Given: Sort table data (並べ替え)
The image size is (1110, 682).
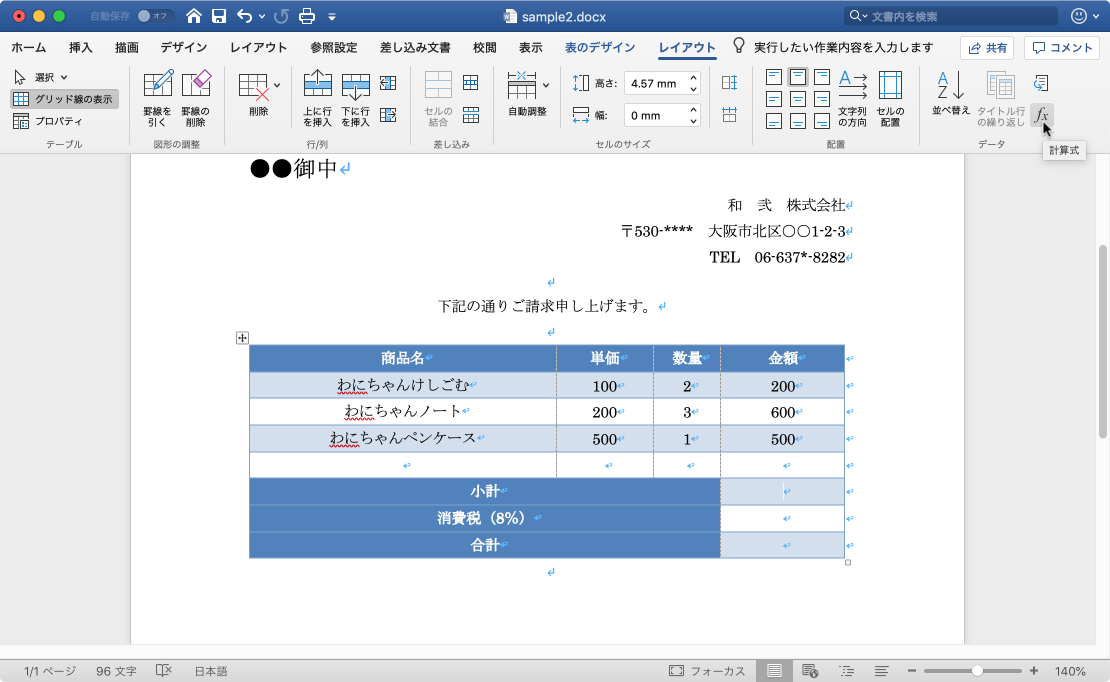Looking at the screenshot, I should 951,93.
